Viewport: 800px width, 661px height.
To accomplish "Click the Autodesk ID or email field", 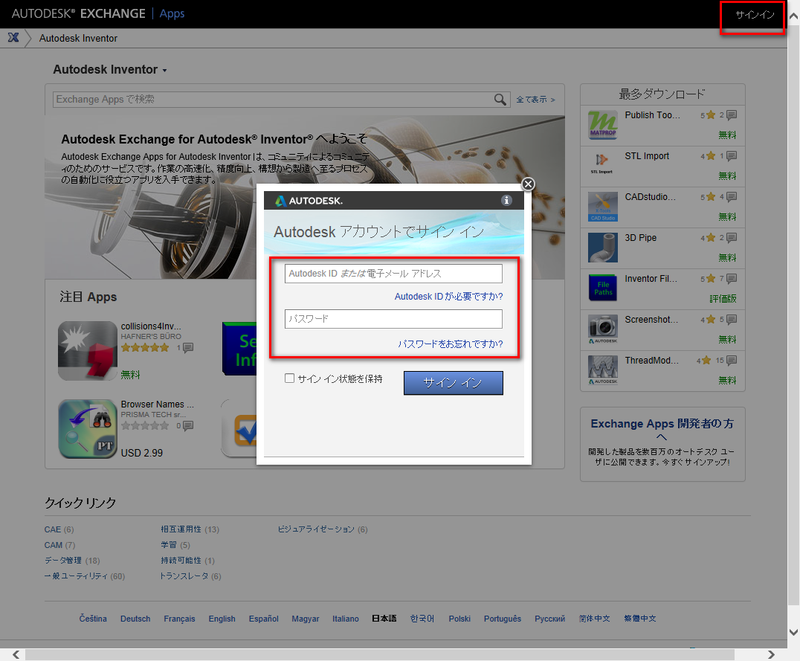I will [393, 273].
